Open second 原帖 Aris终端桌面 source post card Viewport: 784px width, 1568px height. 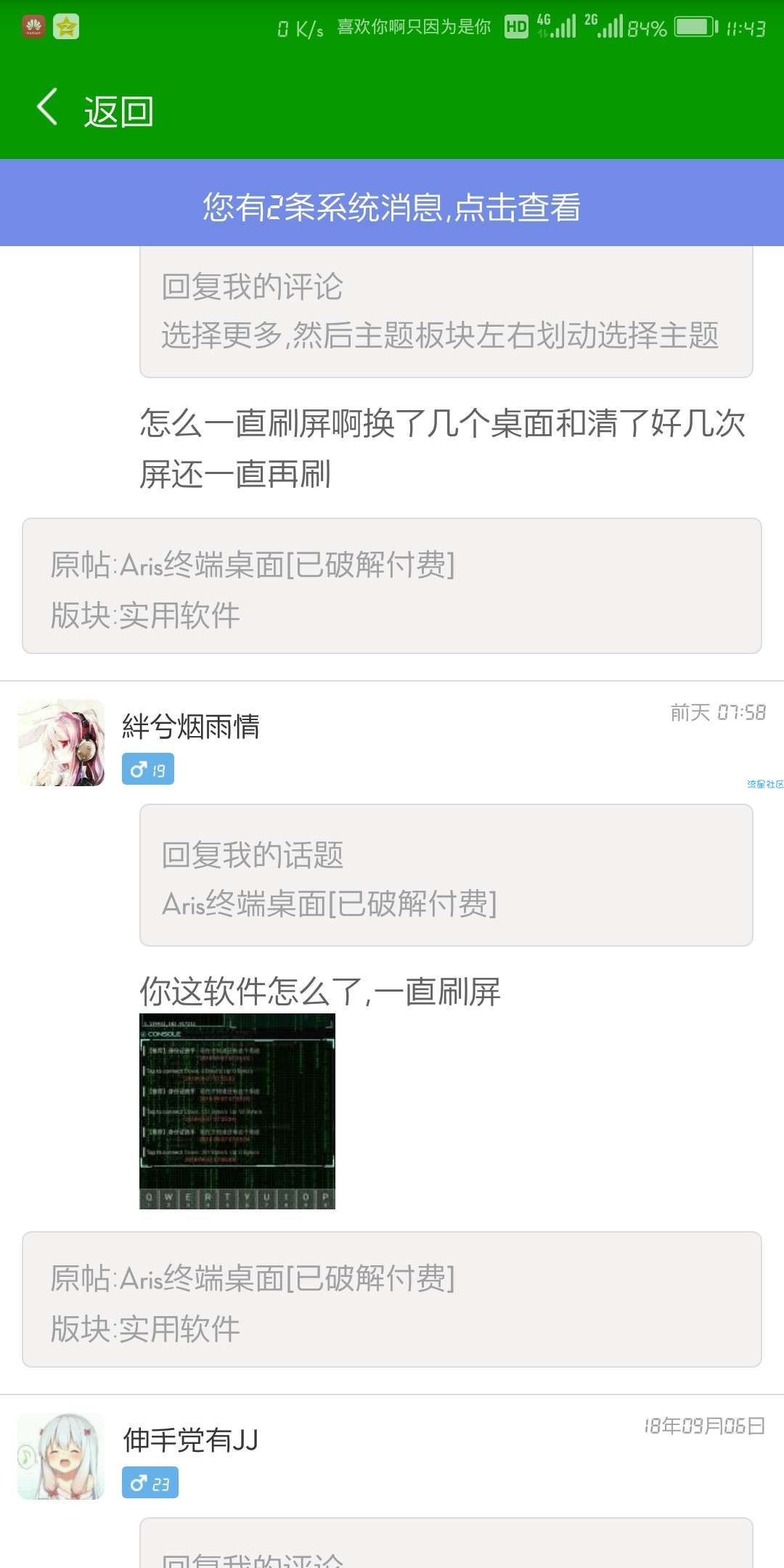pos(392,1299)
